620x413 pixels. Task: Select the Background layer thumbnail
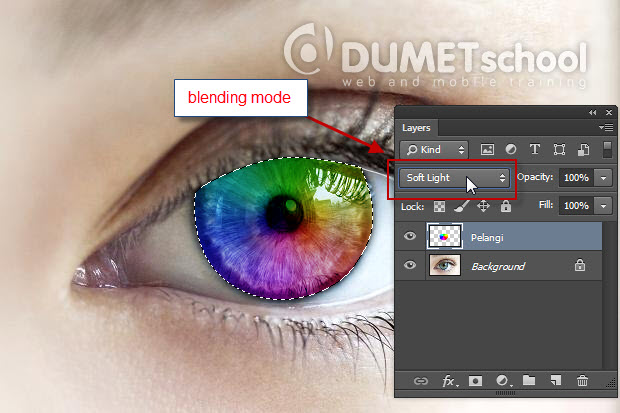coord(445,265)
